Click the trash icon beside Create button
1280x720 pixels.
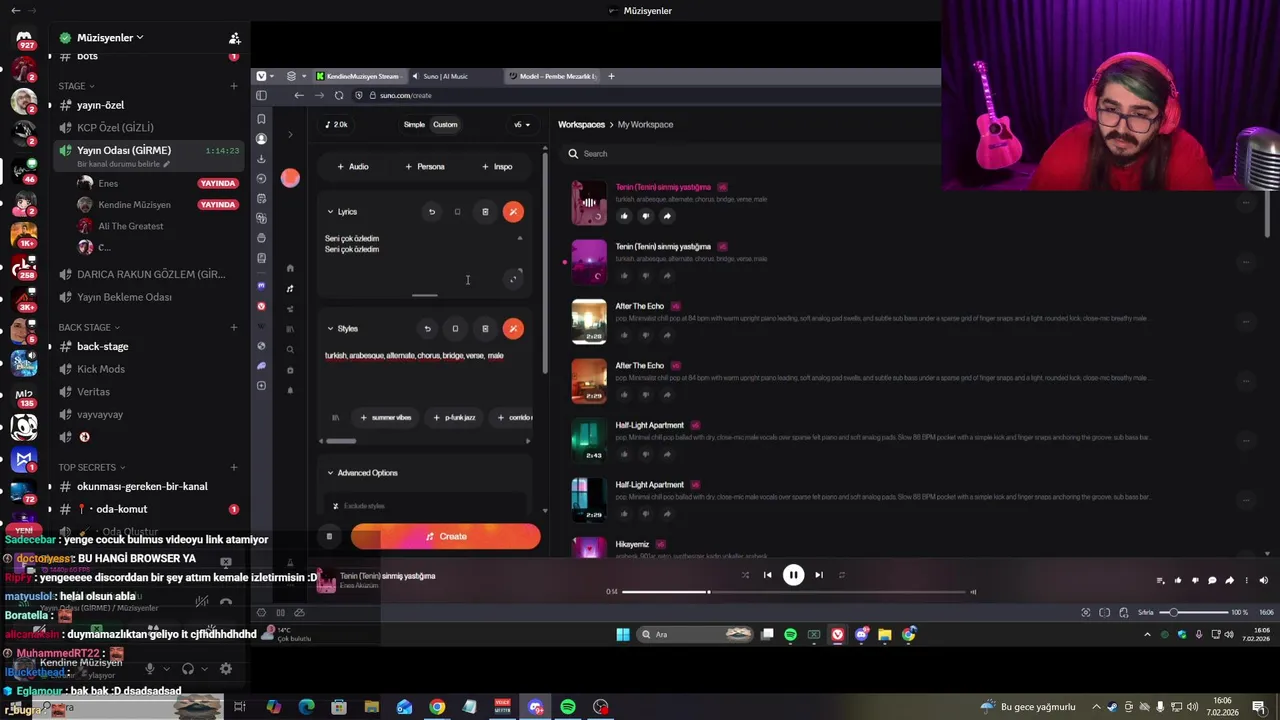tap(329, 537)
